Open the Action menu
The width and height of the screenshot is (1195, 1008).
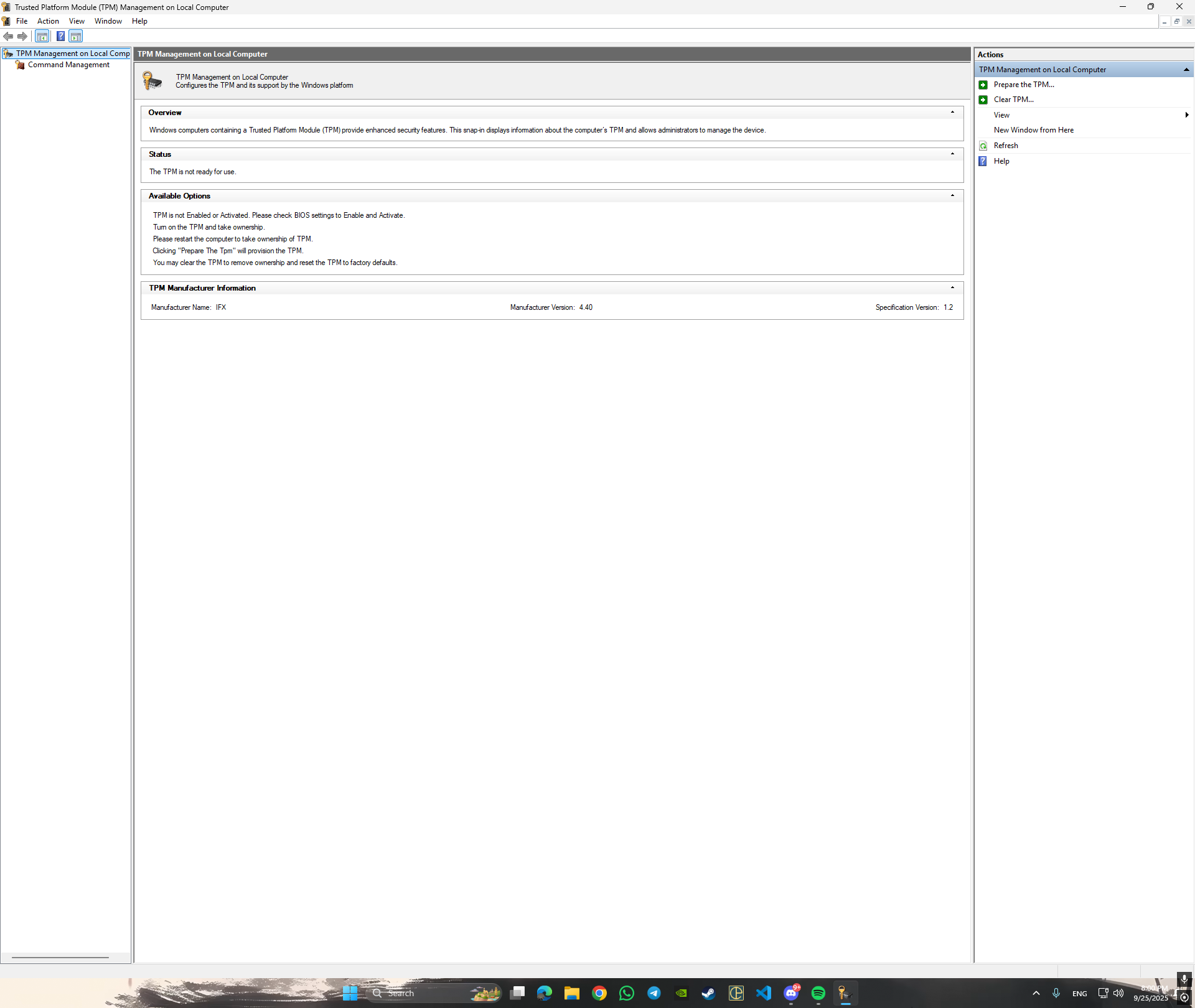coord(48,21)
